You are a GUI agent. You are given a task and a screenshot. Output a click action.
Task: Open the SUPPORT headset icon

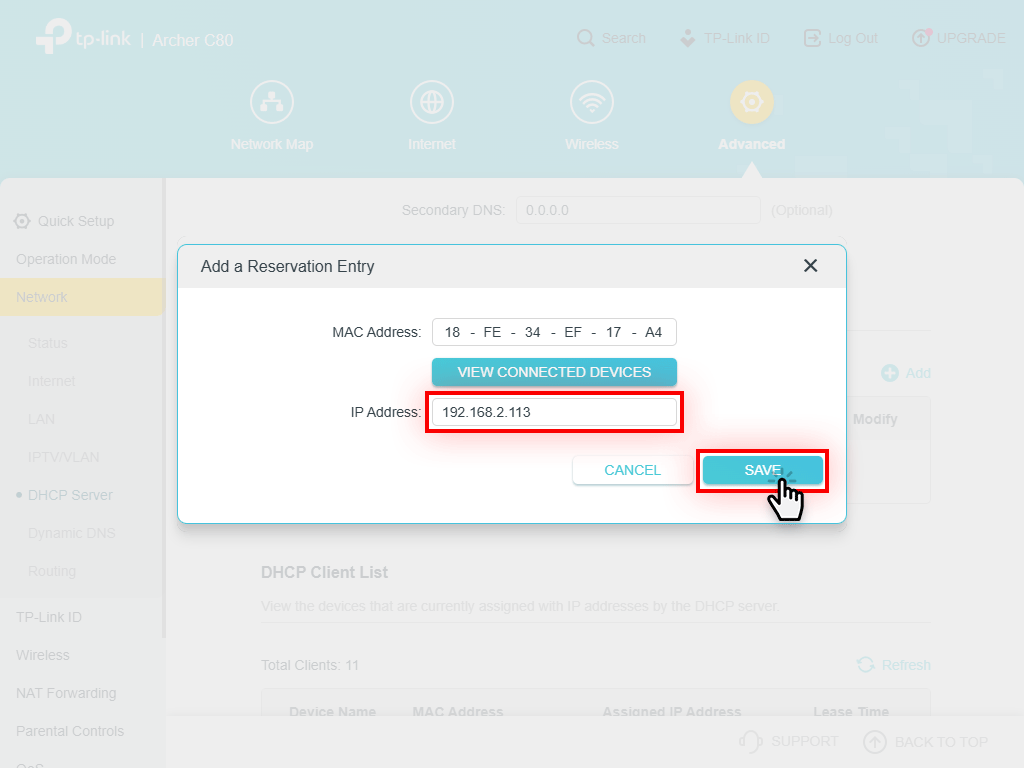pyautogui.click(x=751, y=742)
